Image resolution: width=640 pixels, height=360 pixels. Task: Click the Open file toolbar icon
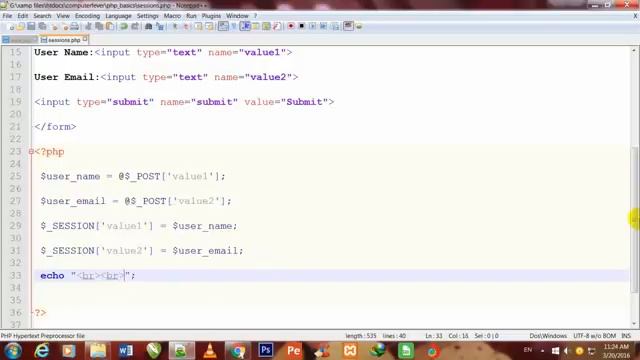click(21, 27)
